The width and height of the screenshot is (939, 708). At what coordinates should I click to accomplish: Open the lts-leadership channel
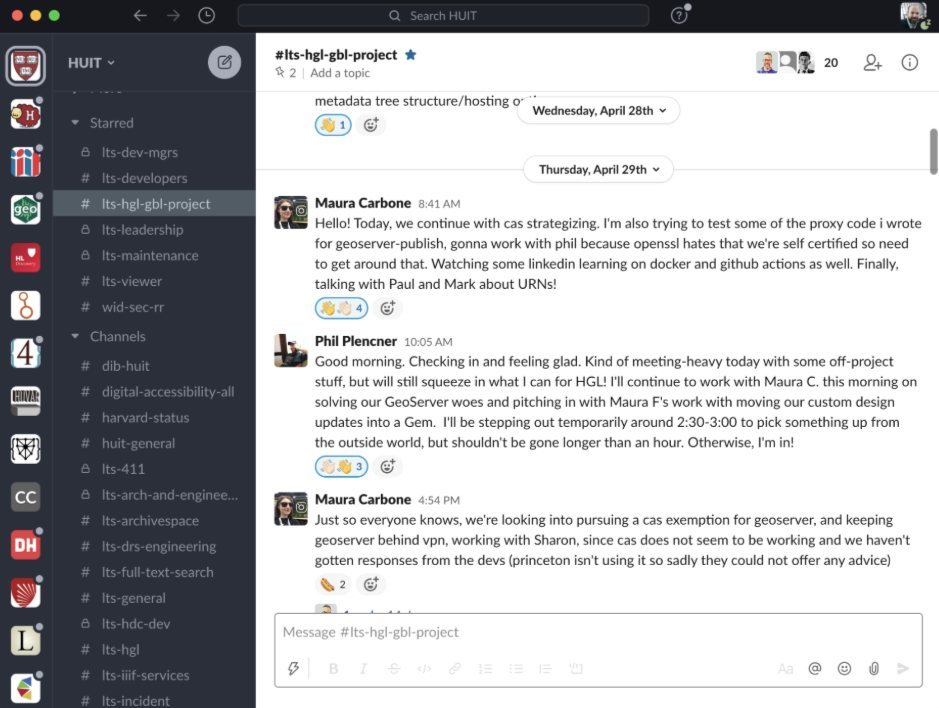(x=155, y=229)
